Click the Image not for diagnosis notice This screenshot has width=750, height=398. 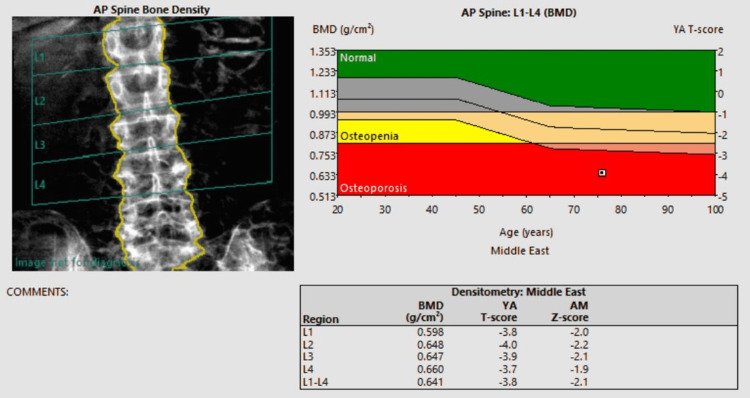(x=77, y=263)
